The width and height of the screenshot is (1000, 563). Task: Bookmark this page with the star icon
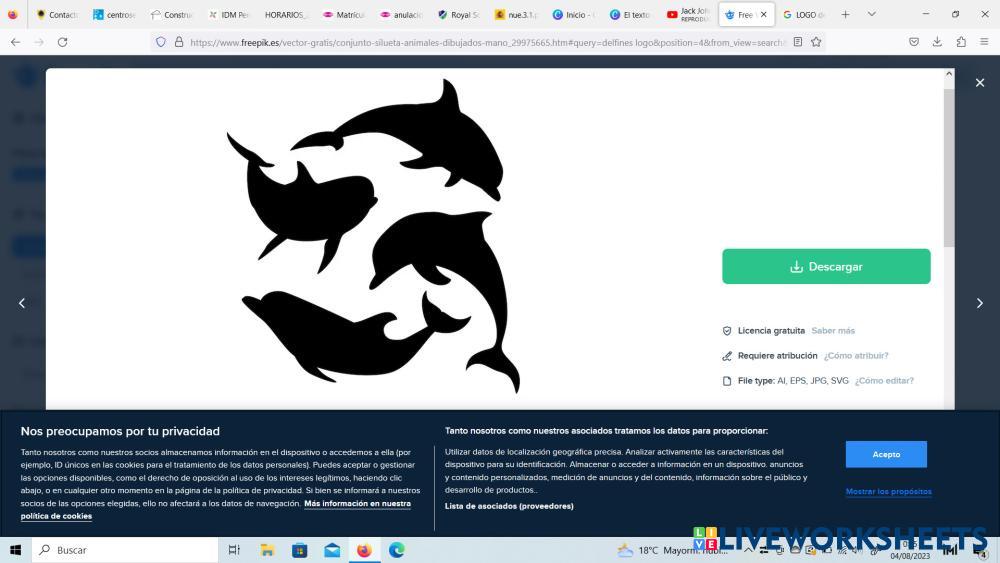point(816,42)
